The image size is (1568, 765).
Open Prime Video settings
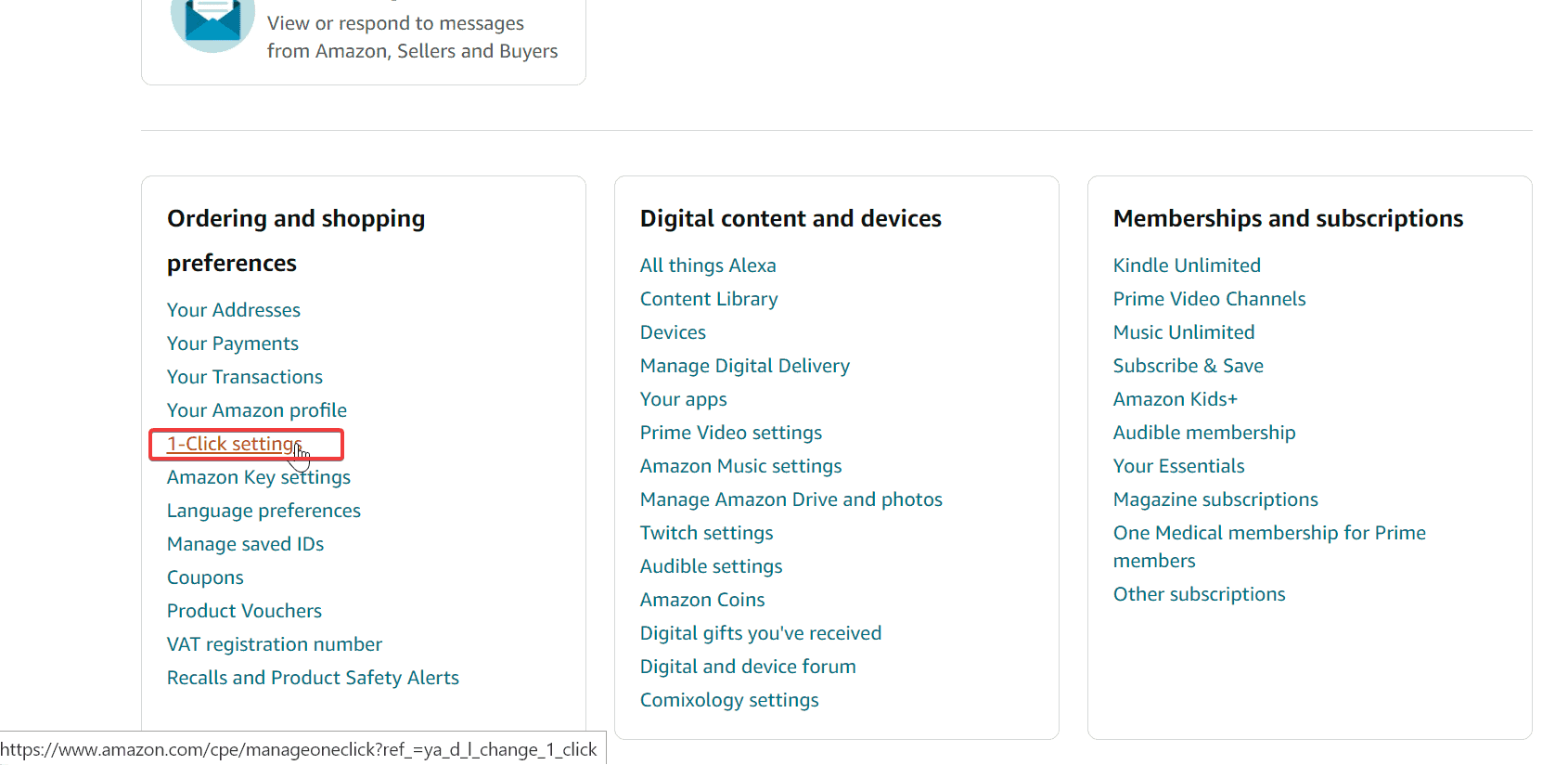[731, 433]
